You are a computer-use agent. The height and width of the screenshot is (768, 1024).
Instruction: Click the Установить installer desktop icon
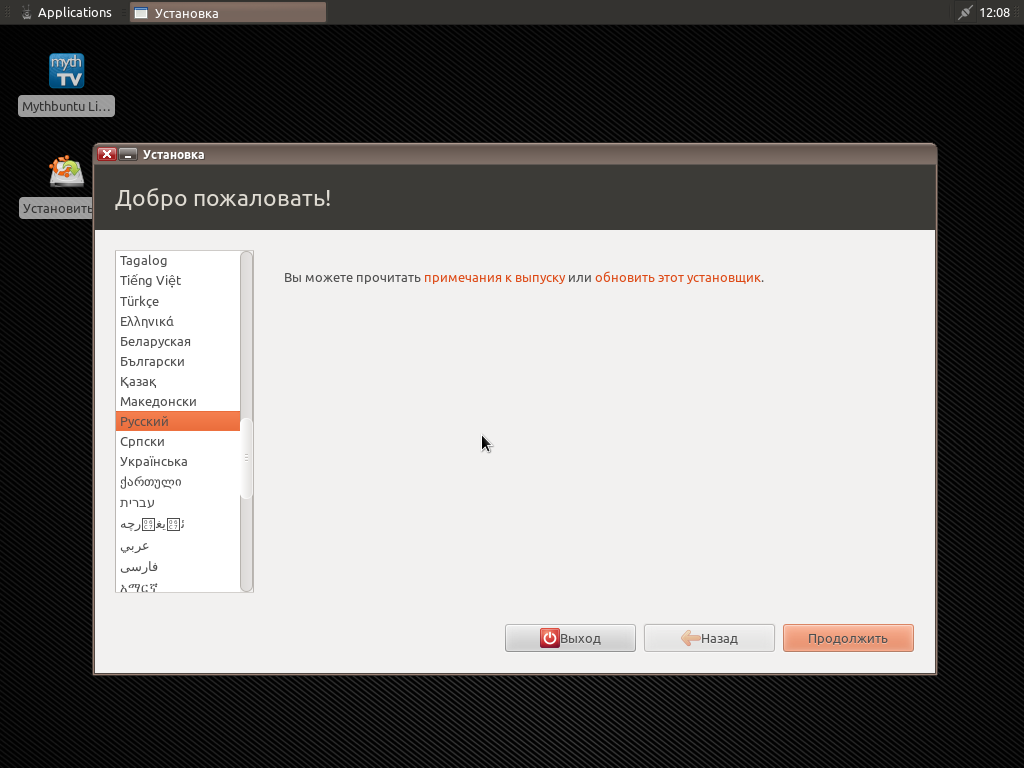point(67,172)
